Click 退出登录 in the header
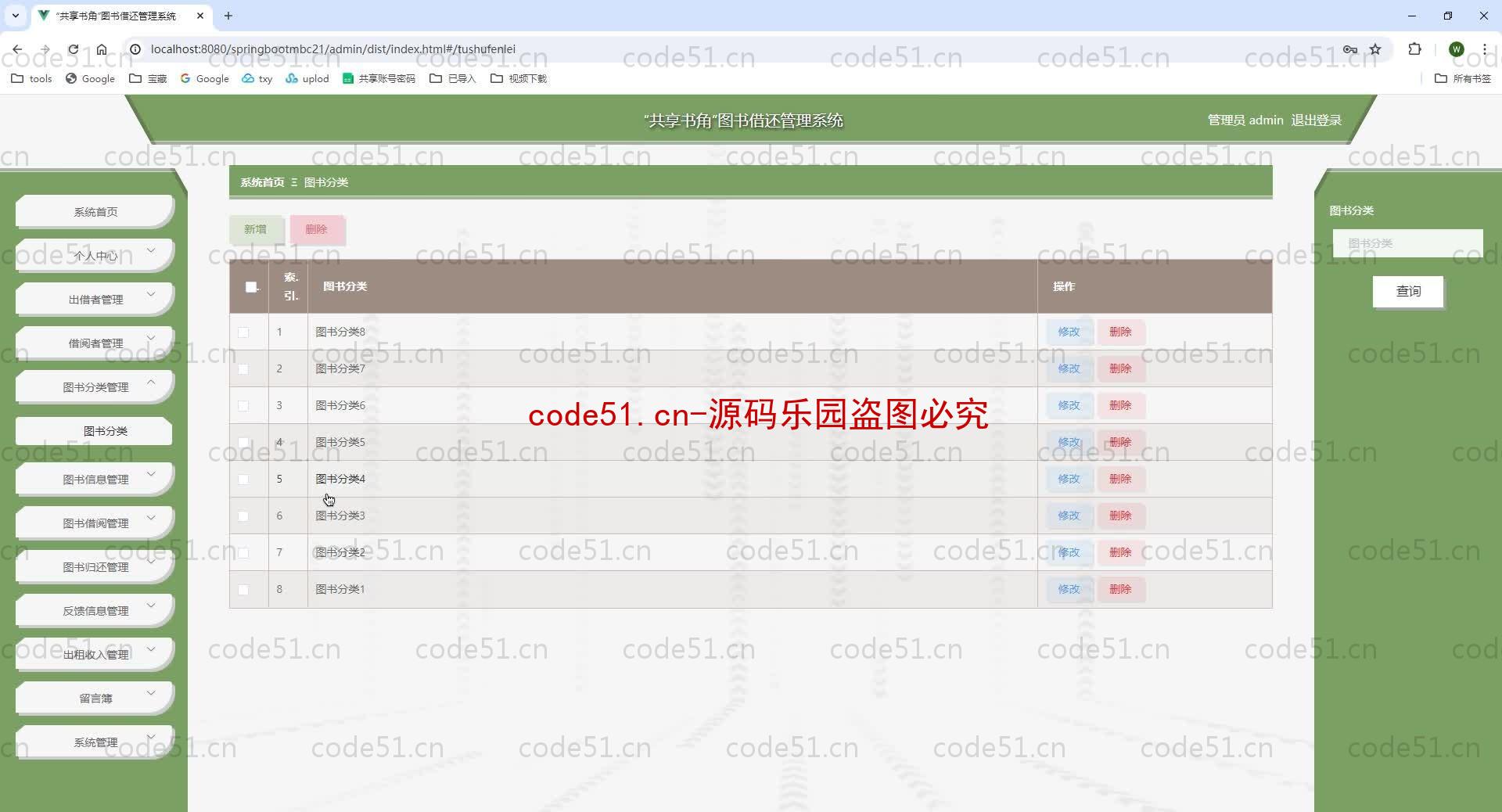1502x812 pixels. [1316, 120]
